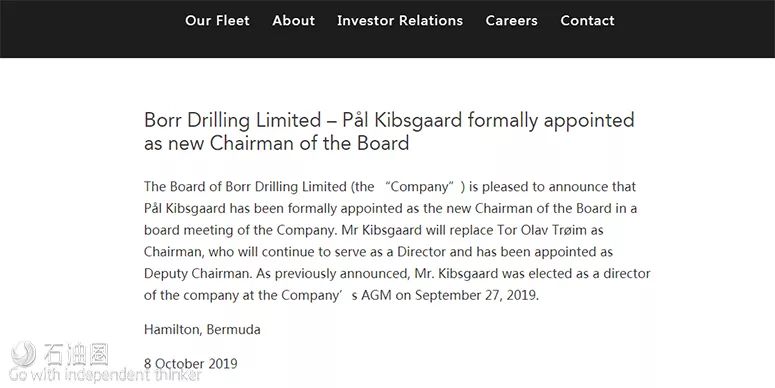This screenshot has height=388, width=775.
Task: Click the 'Hamilton, Bermuda' location text
Action: tap(202, 330)
